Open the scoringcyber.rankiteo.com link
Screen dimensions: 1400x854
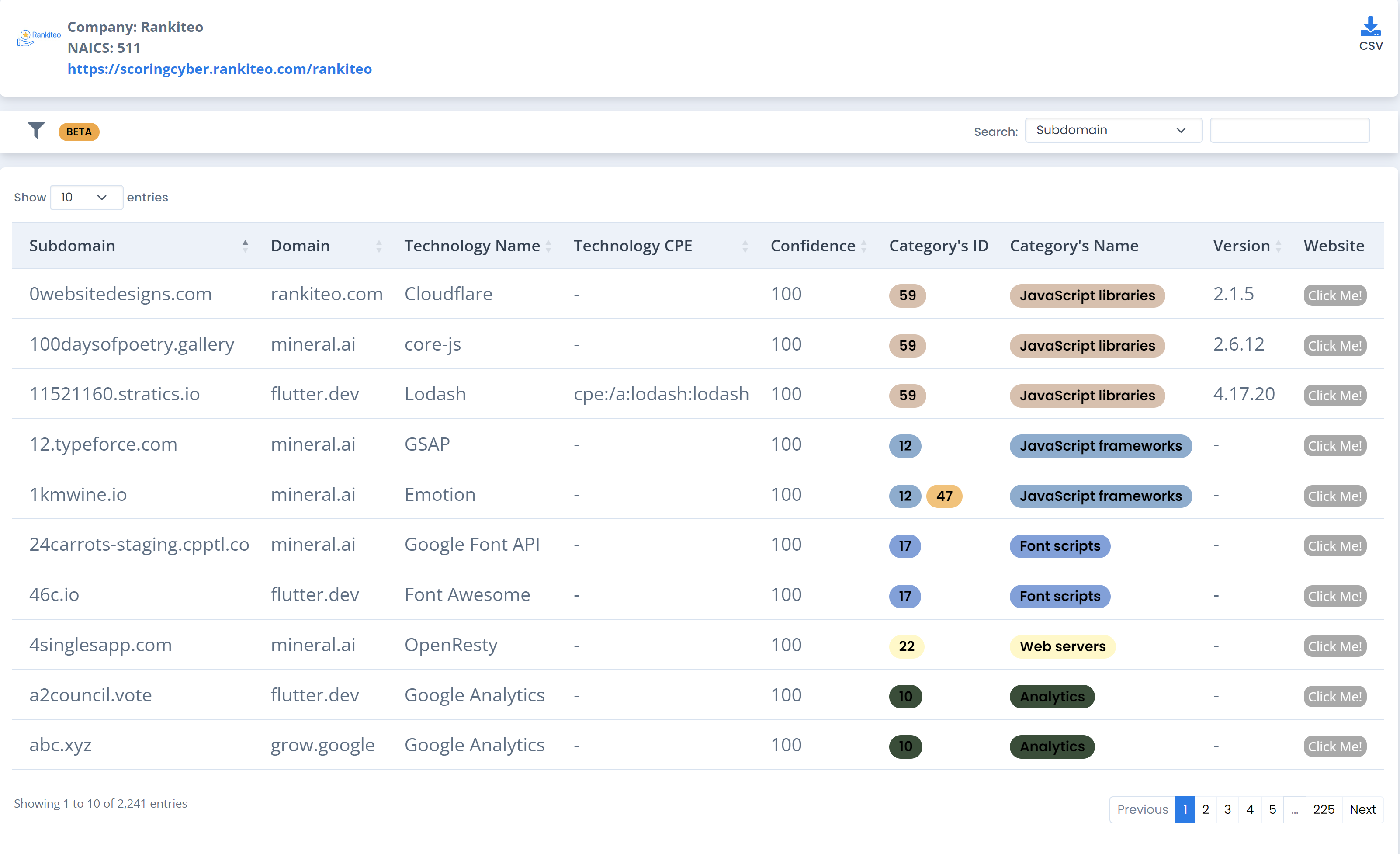click(x=219, y=69)
